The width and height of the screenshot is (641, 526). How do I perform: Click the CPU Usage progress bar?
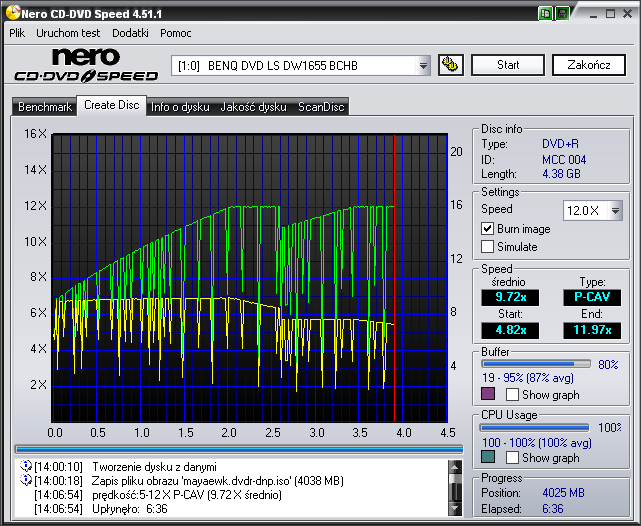click(535, 428)
